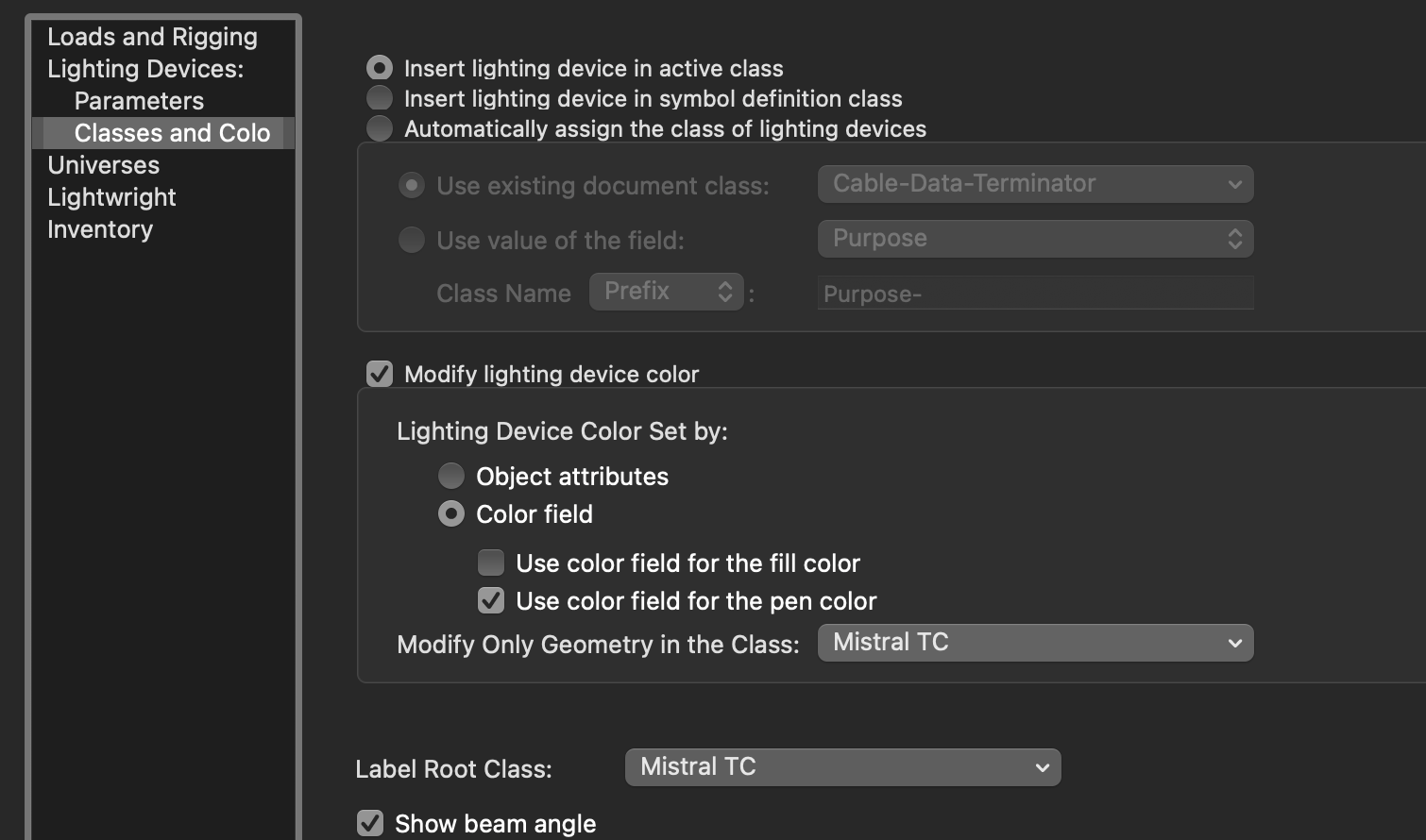Select Loads and Rigging in the sidebar
The width and height of the screenshot is (1426, 840).
pos(152,36)
